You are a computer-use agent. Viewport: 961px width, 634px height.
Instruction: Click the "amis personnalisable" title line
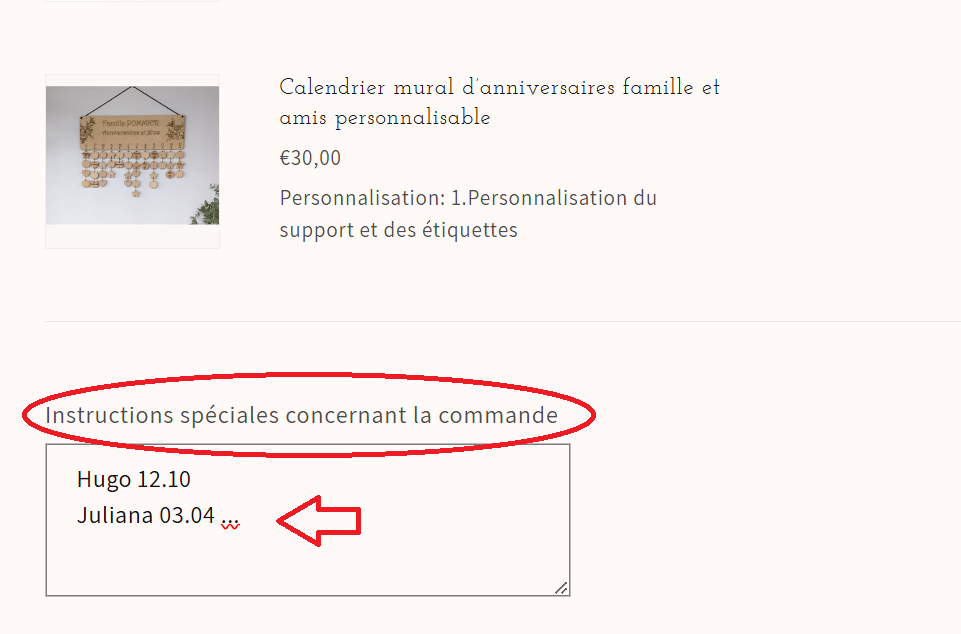point(385,118)
